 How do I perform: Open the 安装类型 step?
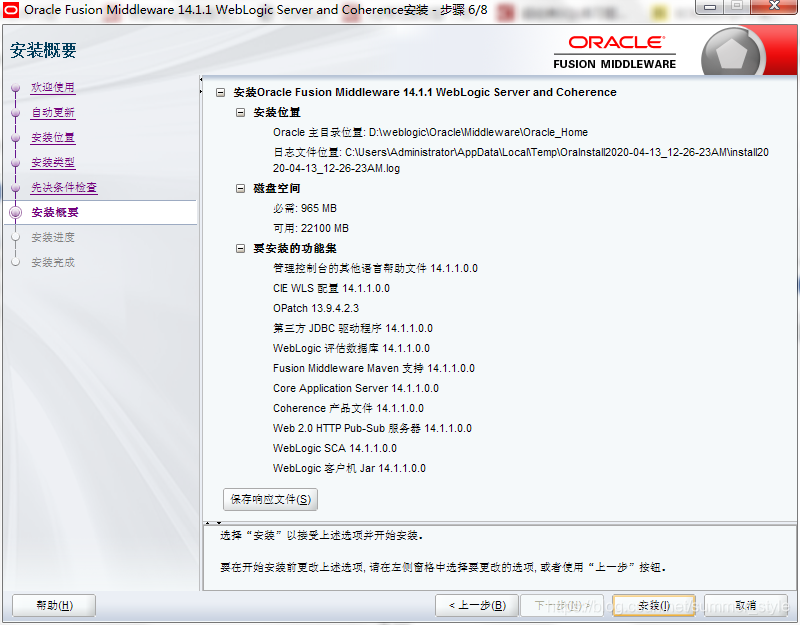coord(53,162)
